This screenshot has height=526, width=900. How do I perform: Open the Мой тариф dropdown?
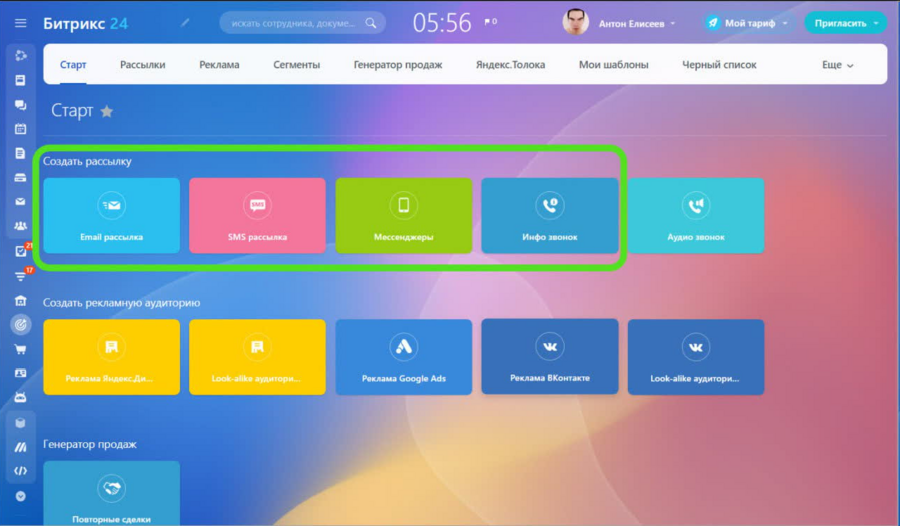click(x=748, y=23)
